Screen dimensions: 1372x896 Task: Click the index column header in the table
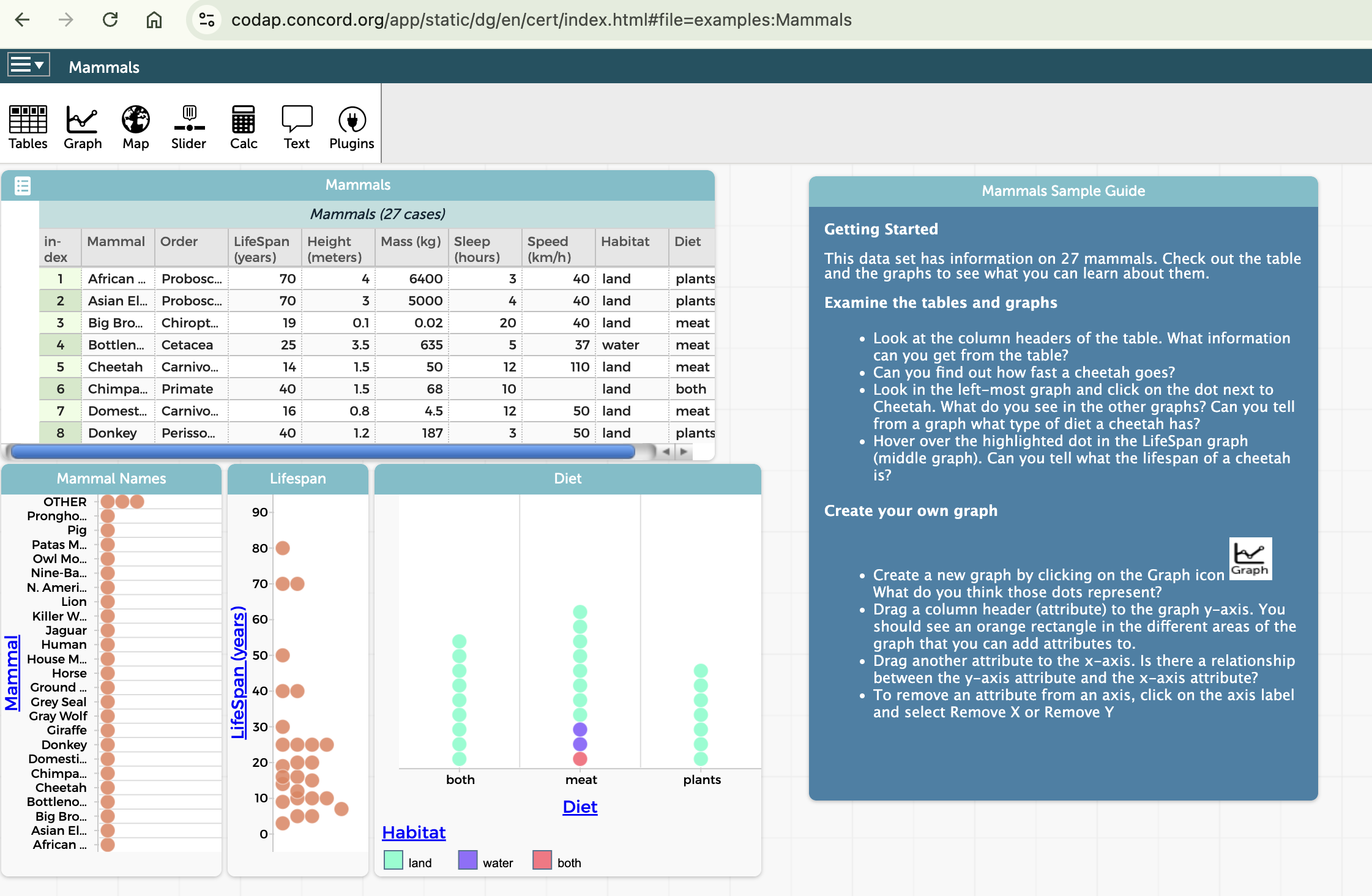click(59, 248)
